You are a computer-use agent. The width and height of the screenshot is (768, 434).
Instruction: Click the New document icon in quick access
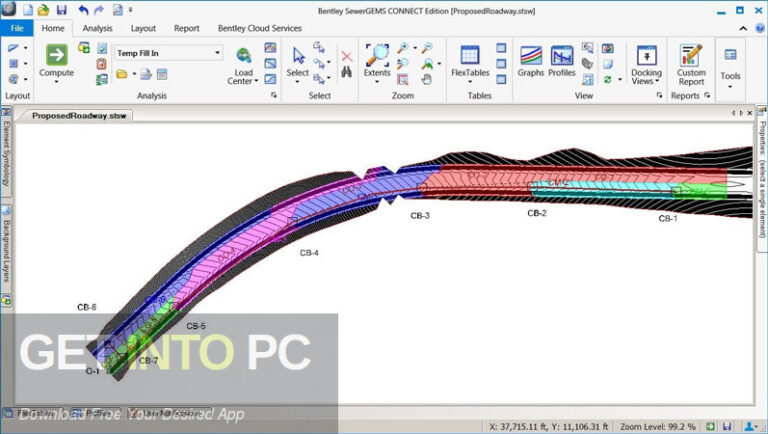click(x=28, y=10)
